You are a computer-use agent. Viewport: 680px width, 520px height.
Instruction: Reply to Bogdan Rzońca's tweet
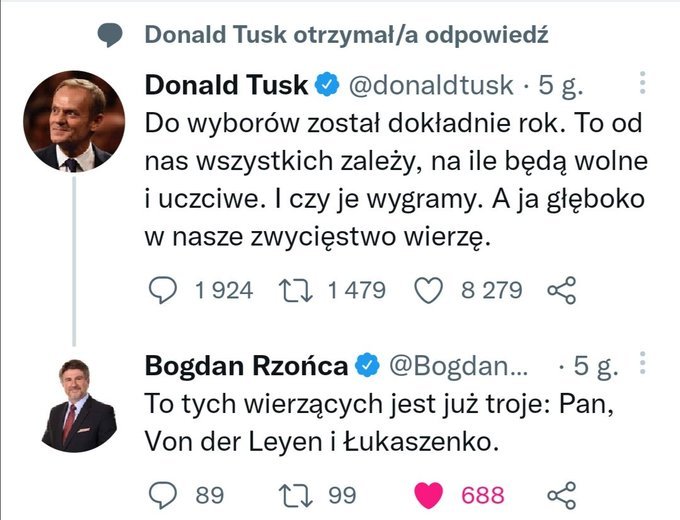[162, 495]
